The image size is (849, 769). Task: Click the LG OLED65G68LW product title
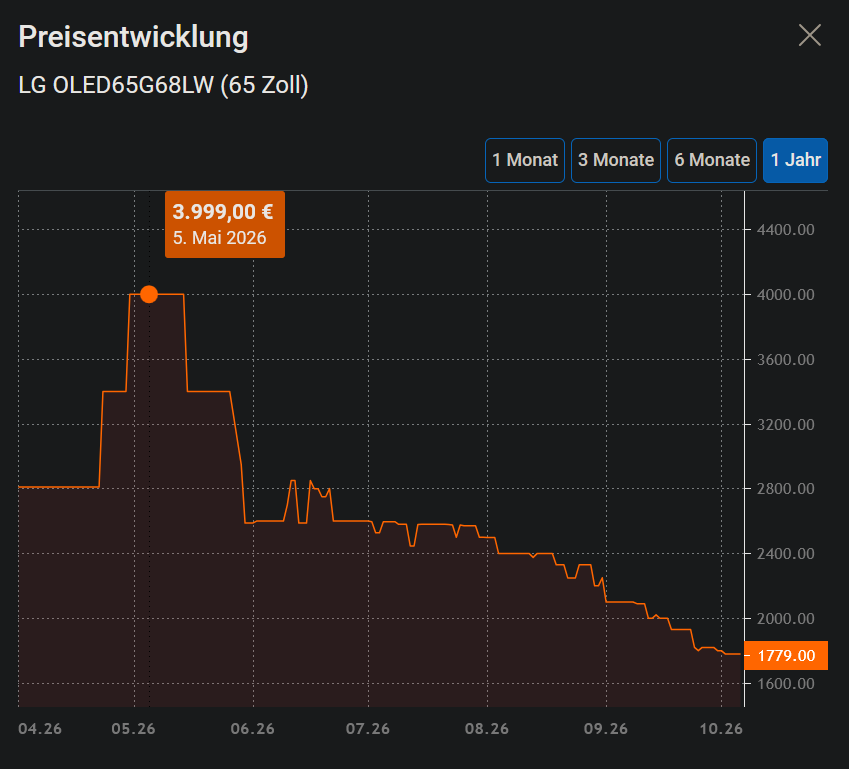coord(164,85)
